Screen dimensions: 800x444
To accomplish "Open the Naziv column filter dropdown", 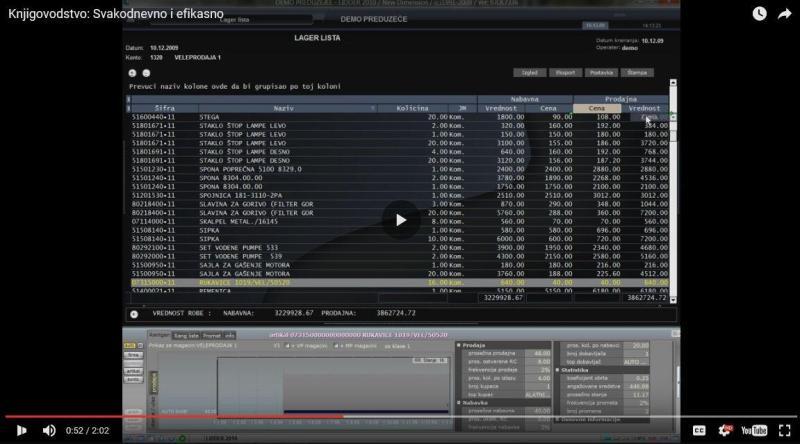I will 372,108.
